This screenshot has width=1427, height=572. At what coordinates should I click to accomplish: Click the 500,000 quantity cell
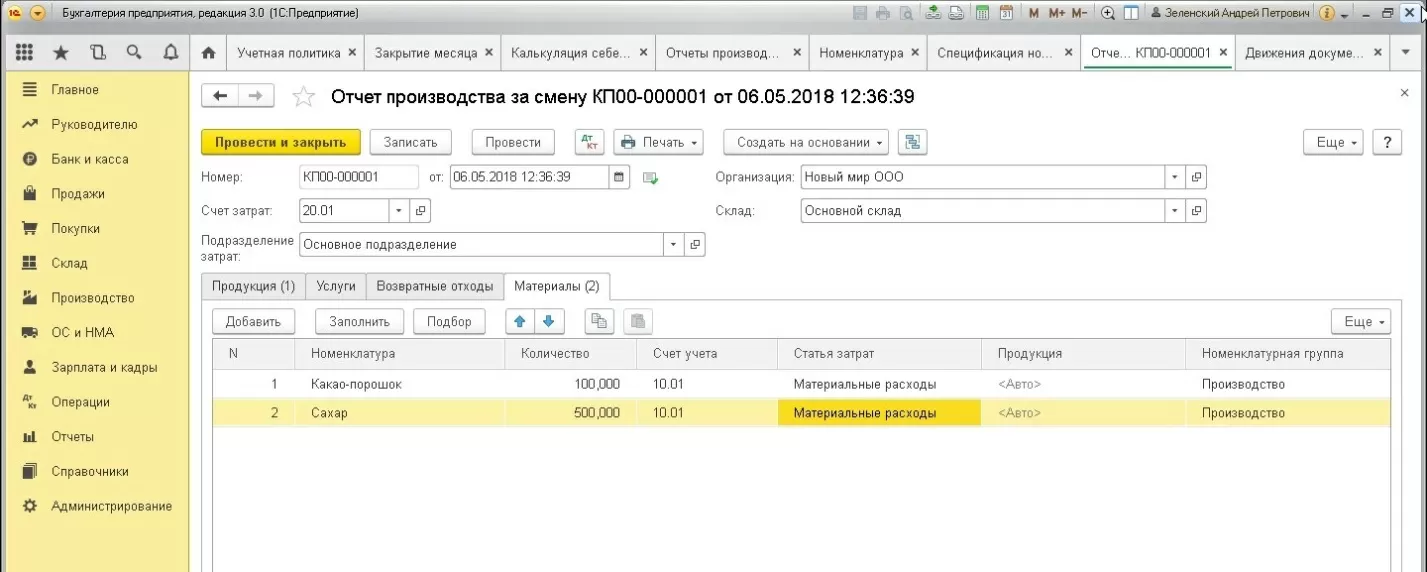point(571,412)
